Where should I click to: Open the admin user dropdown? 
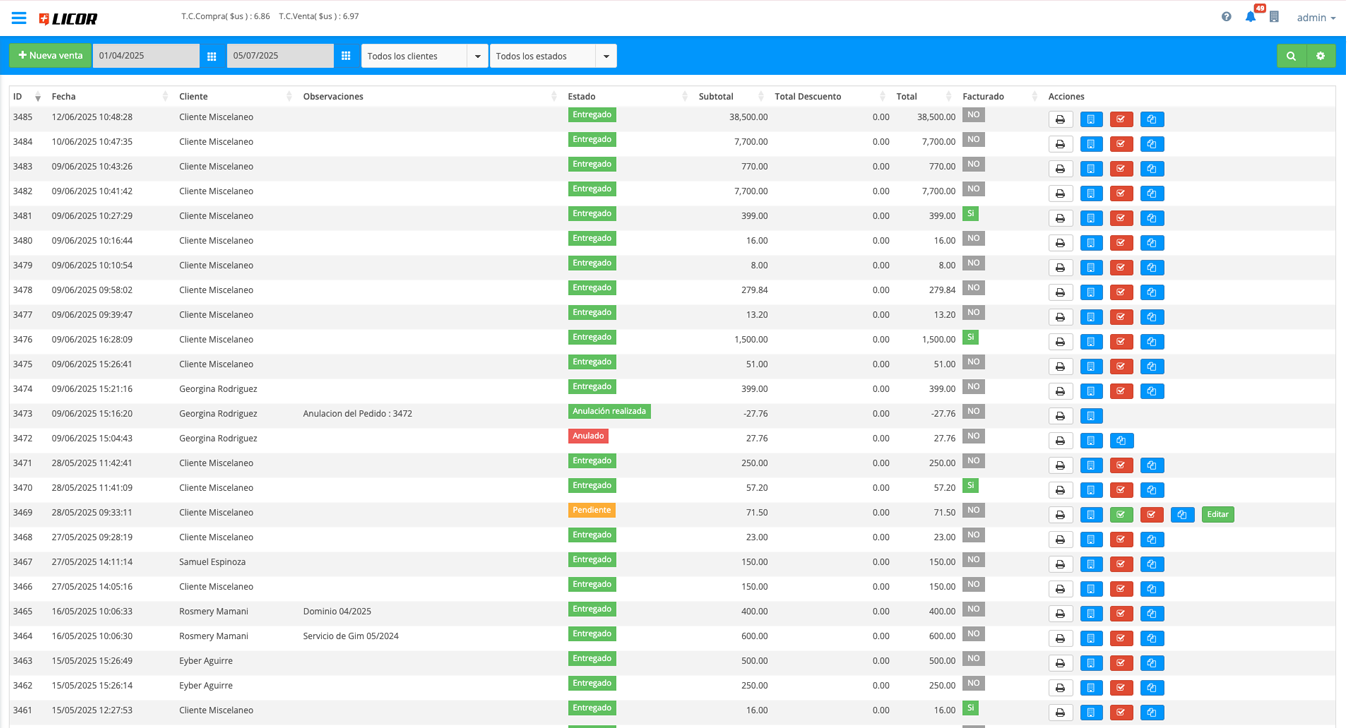point(1315,18)
